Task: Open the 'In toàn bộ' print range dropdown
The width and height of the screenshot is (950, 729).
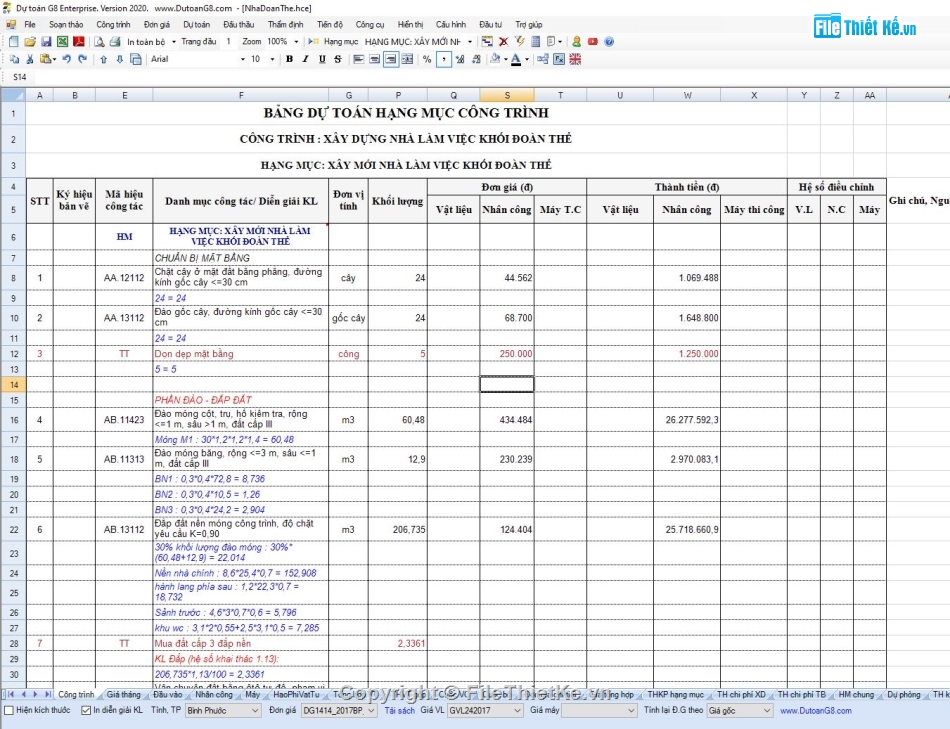Action: [174, 42]
